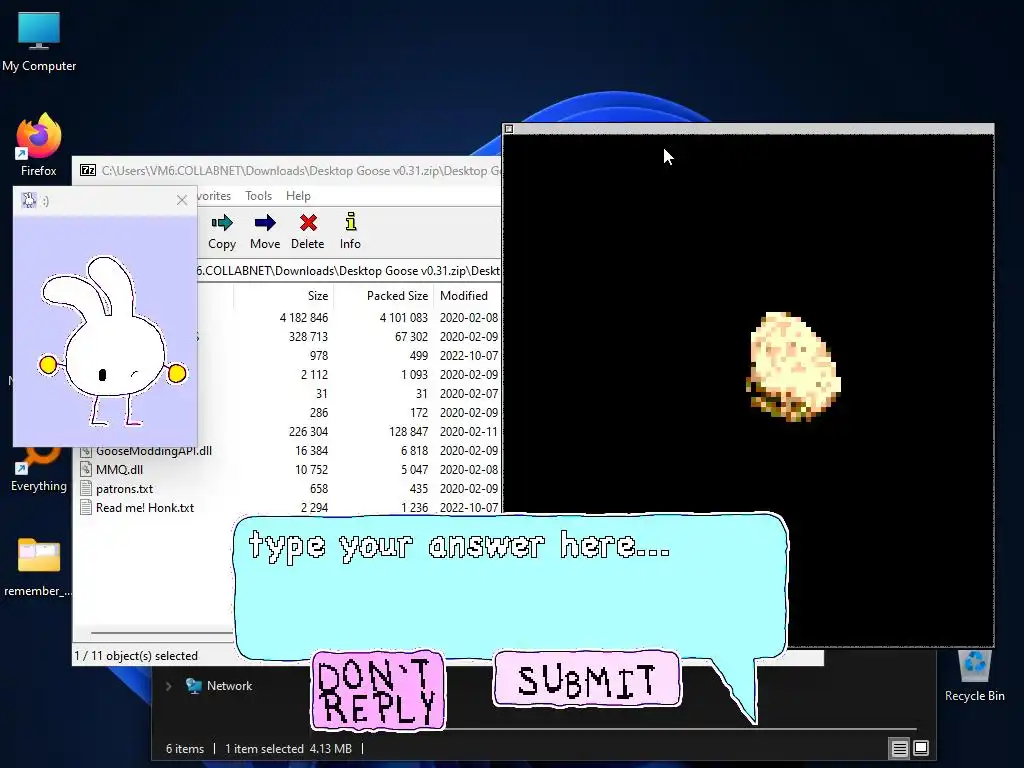The image size is (1024, 768).
Task: Open the Tools menu in 7-Zip
Action: pos(258,196)
